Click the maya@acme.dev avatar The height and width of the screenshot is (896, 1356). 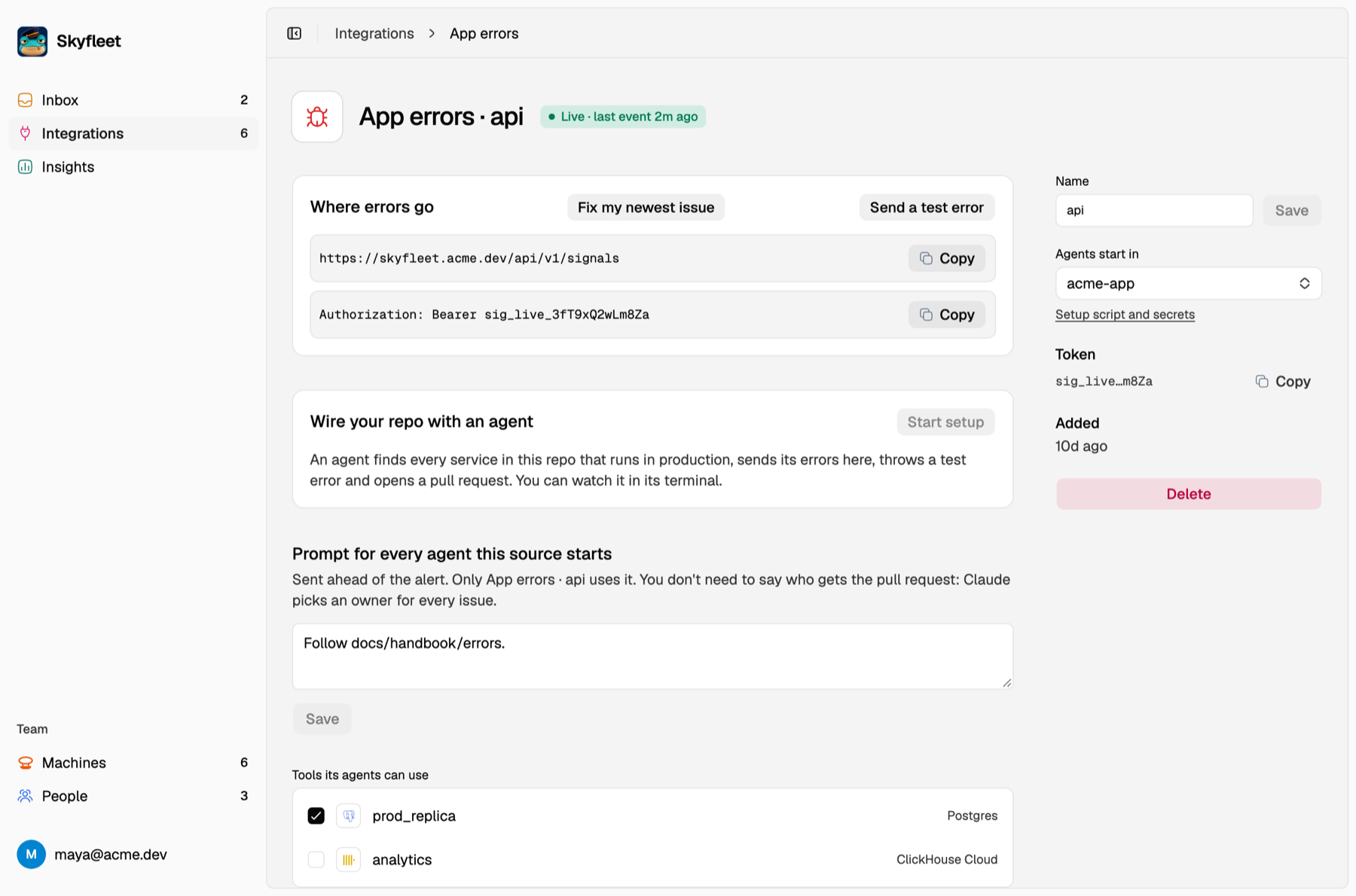[x=31, y=855]
